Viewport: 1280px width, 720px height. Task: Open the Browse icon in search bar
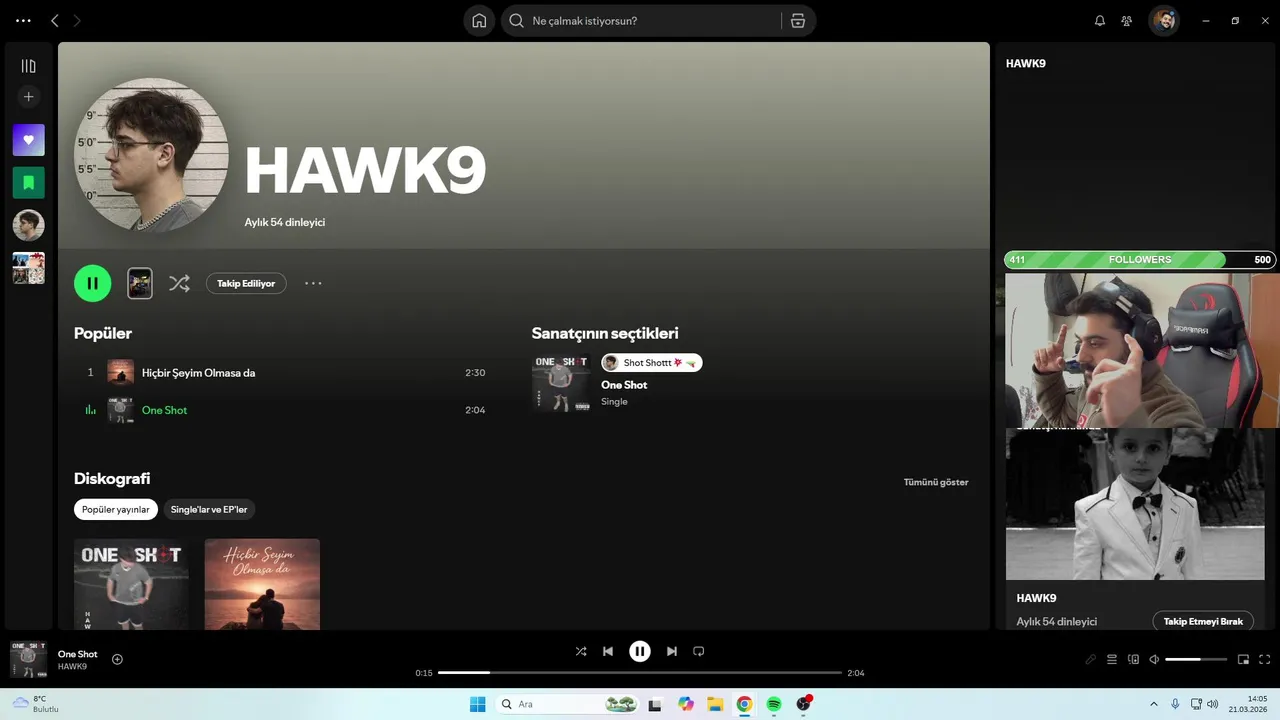pos(797,21)
